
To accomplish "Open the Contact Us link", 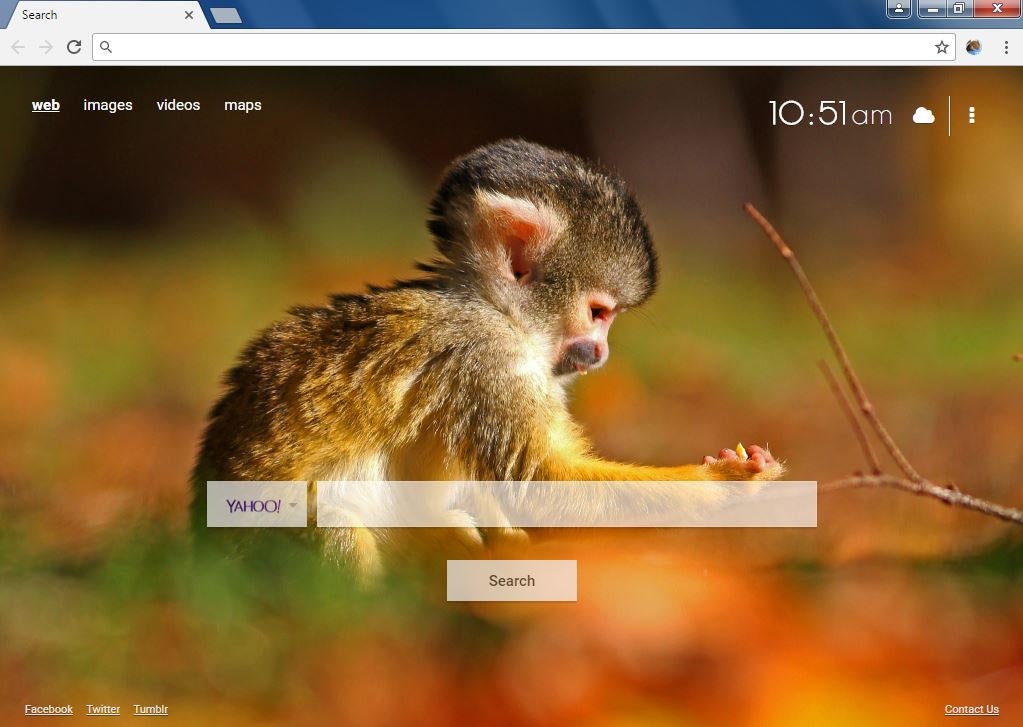I will click(970, 709).
